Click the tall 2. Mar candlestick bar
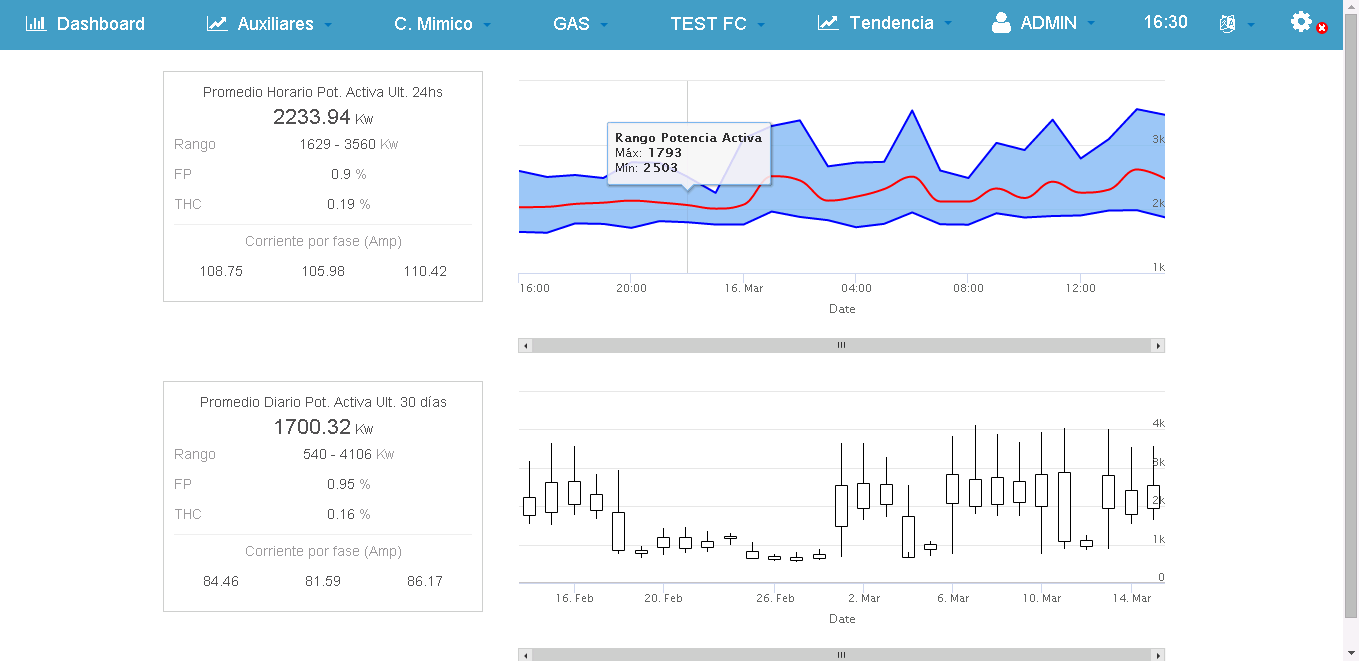Image resolution: width=1359 pixels, height=661 pixels. click(x=842, y=505)
